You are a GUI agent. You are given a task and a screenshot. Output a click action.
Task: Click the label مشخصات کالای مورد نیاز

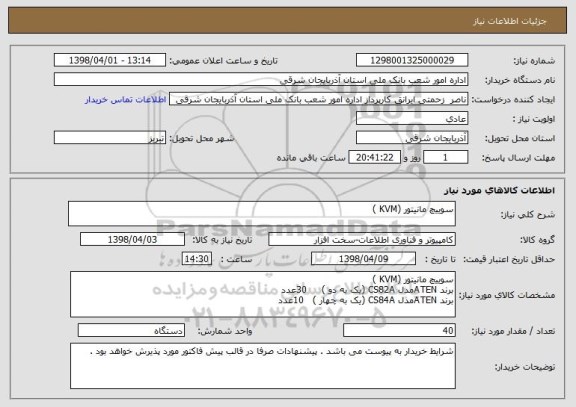click(507, 295)
